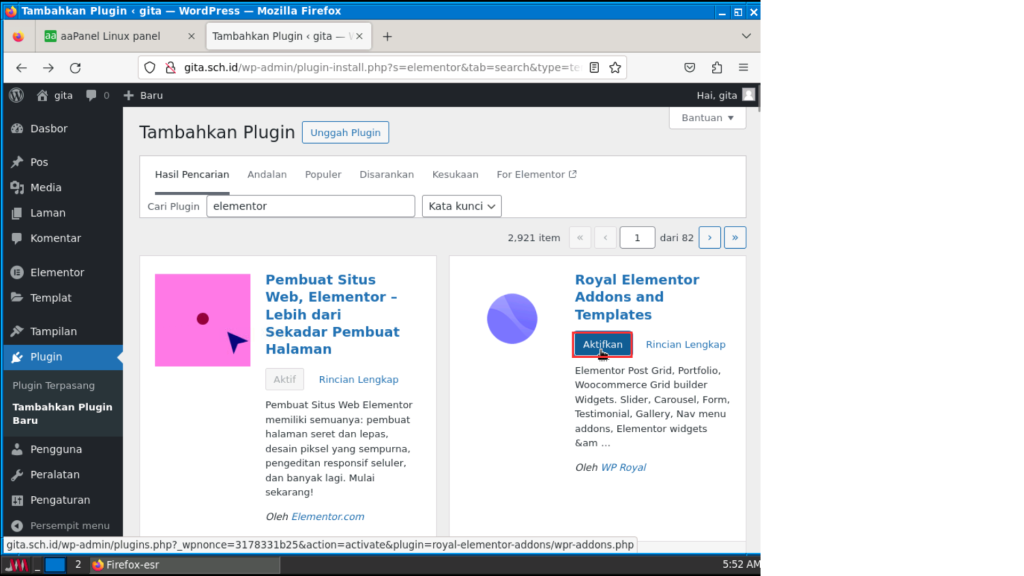Image resolution: width=1024 pixels, height=576 pixels.
Task: Collapse sidebar with Persempit menu
Action: [69, 525]
